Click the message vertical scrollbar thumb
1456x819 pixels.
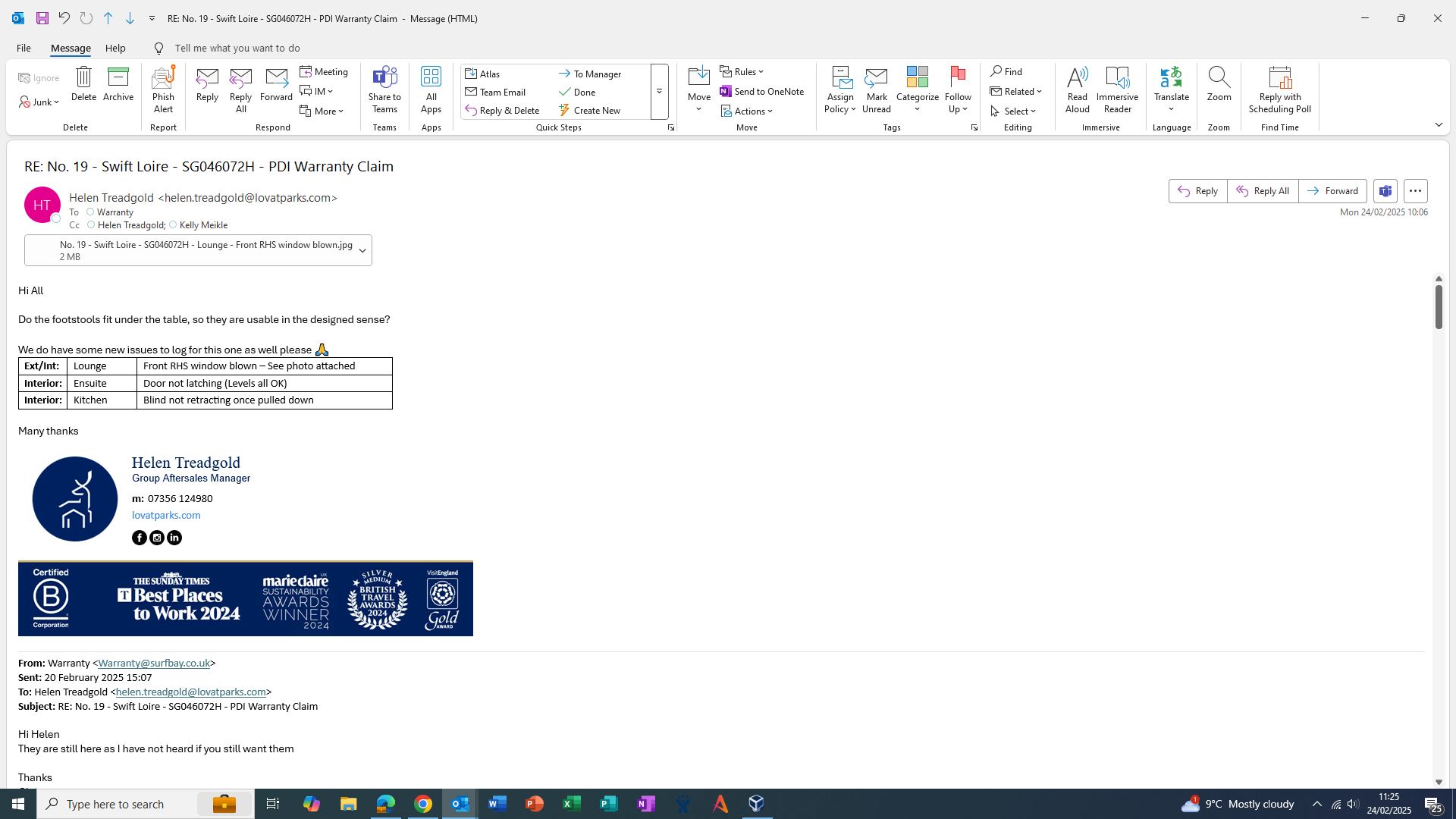point(1438,306)
